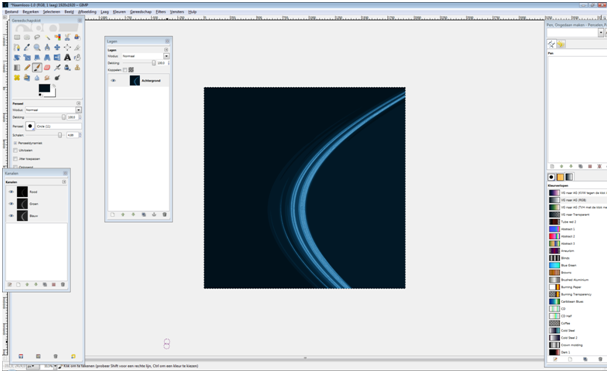Image resolution: width=609 pixels, height=373 pixels.
Task: Select the Rectangle Select tool
Action: tap(17, 37)
